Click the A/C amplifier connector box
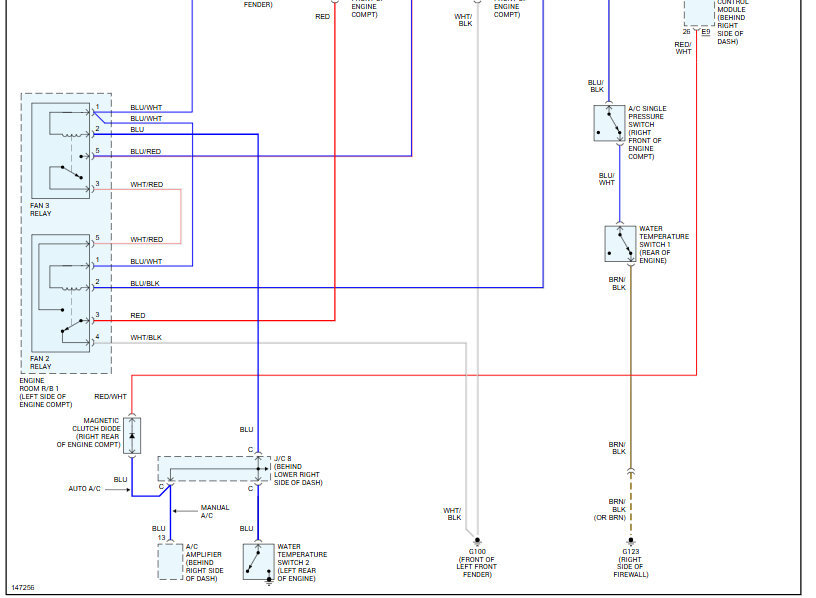816x598 pixels. tap(170, 562)
